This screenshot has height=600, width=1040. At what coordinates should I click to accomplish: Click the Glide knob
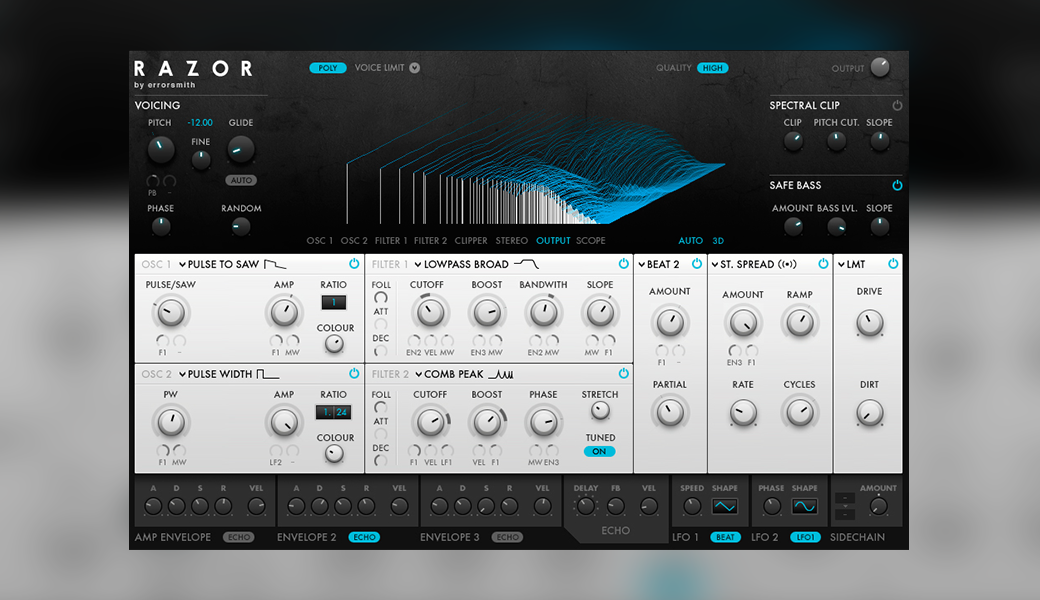coord(241,150)
